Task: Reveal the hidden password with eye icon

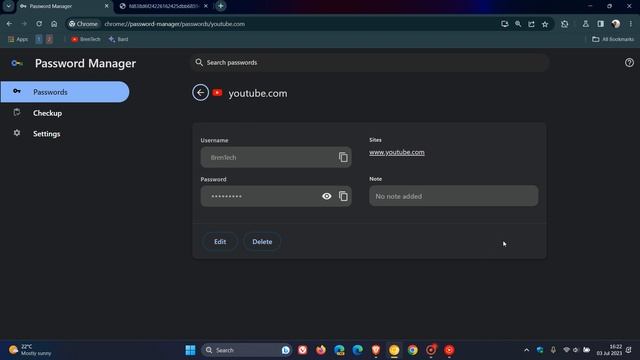Action: pyautogui.click(x=327, y=196)
